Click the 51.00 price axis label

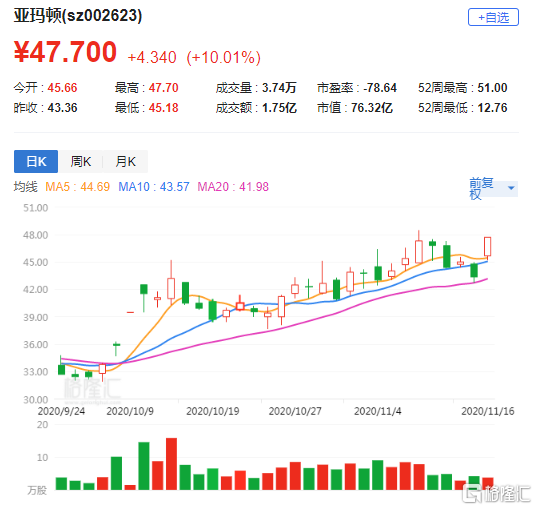pyautogui.click(x=36, y=208)
